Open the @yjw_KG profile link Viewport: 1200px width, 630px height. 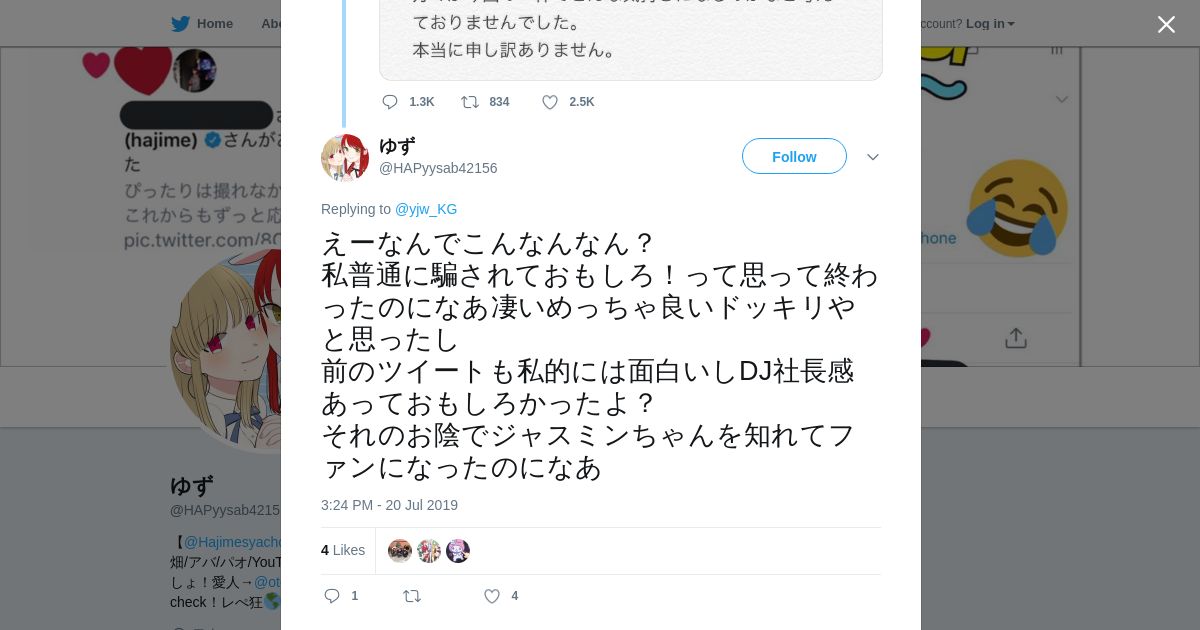426,209
